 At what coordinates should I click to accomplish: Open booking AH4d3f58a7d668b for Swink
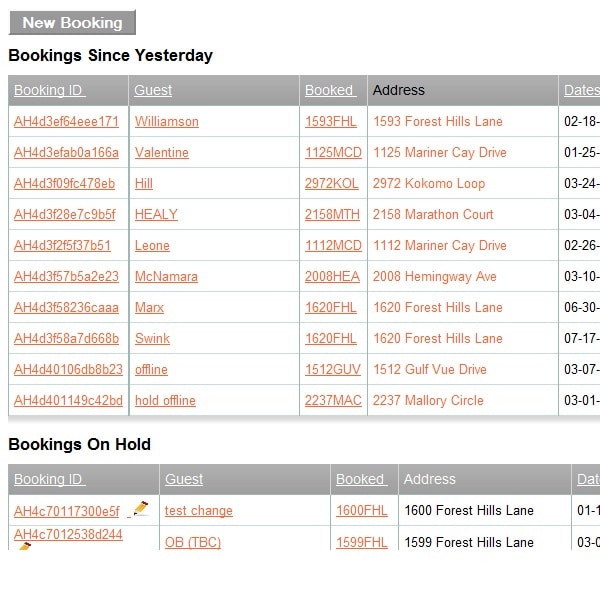point(67,339)
